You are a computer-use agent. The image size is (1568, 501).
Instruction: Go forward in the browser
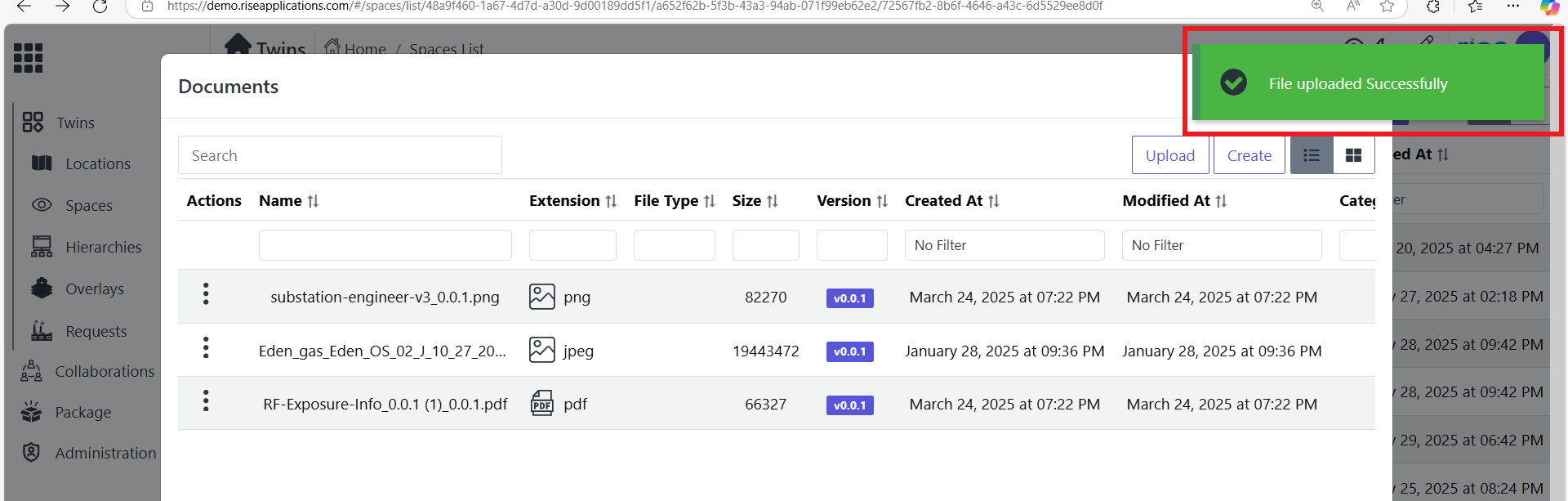(62, 7)
